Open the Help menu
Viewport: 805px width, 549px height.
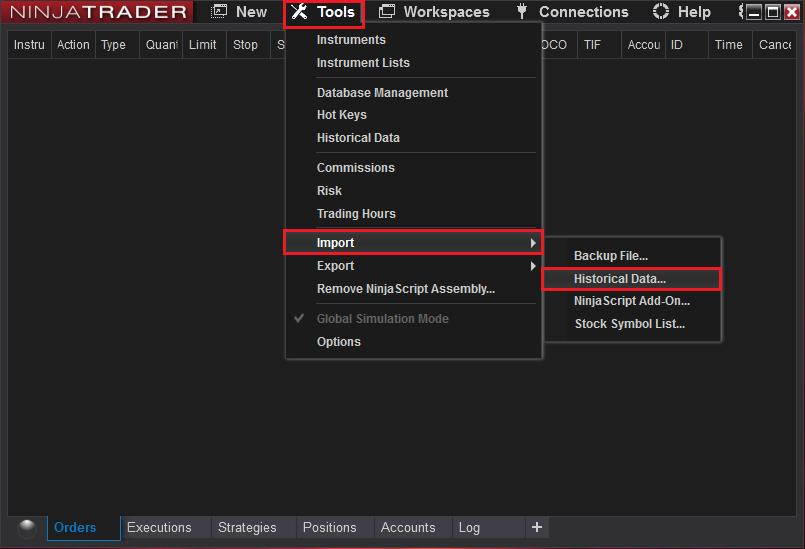(682, 12)
